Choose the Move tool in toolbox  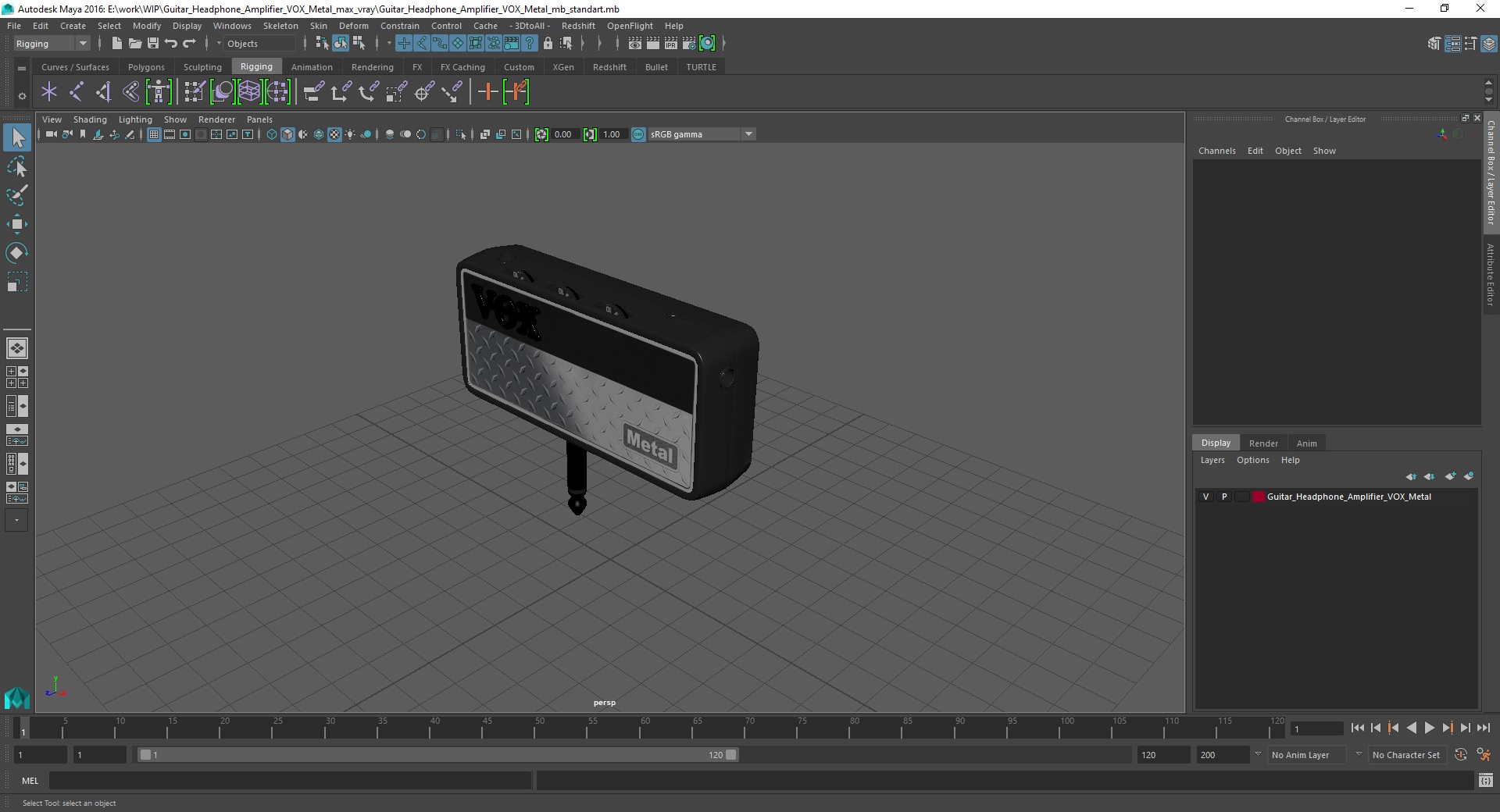pos(17,224)
